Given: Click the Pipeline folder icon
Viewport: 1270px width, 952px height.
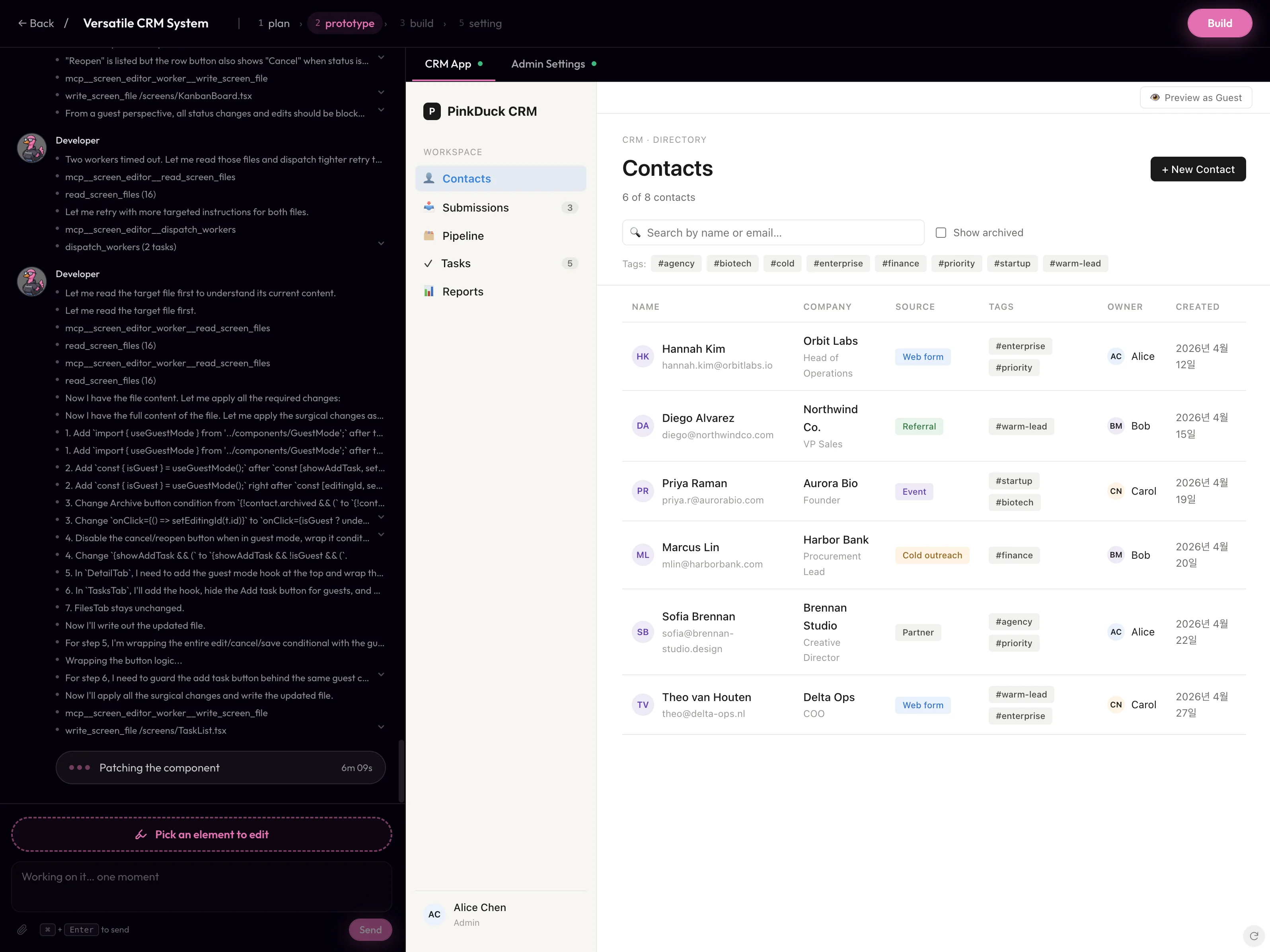Looking at the screenshot, I should (x=429, y=235).
